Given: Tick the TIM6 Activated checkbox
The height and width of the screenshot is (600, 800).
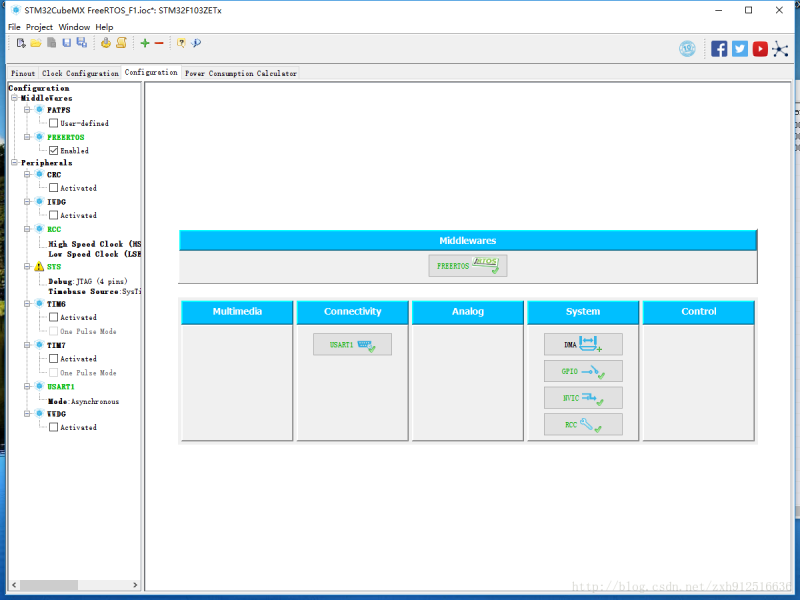Looking at the screenshot, I should [x=54, y=317].
